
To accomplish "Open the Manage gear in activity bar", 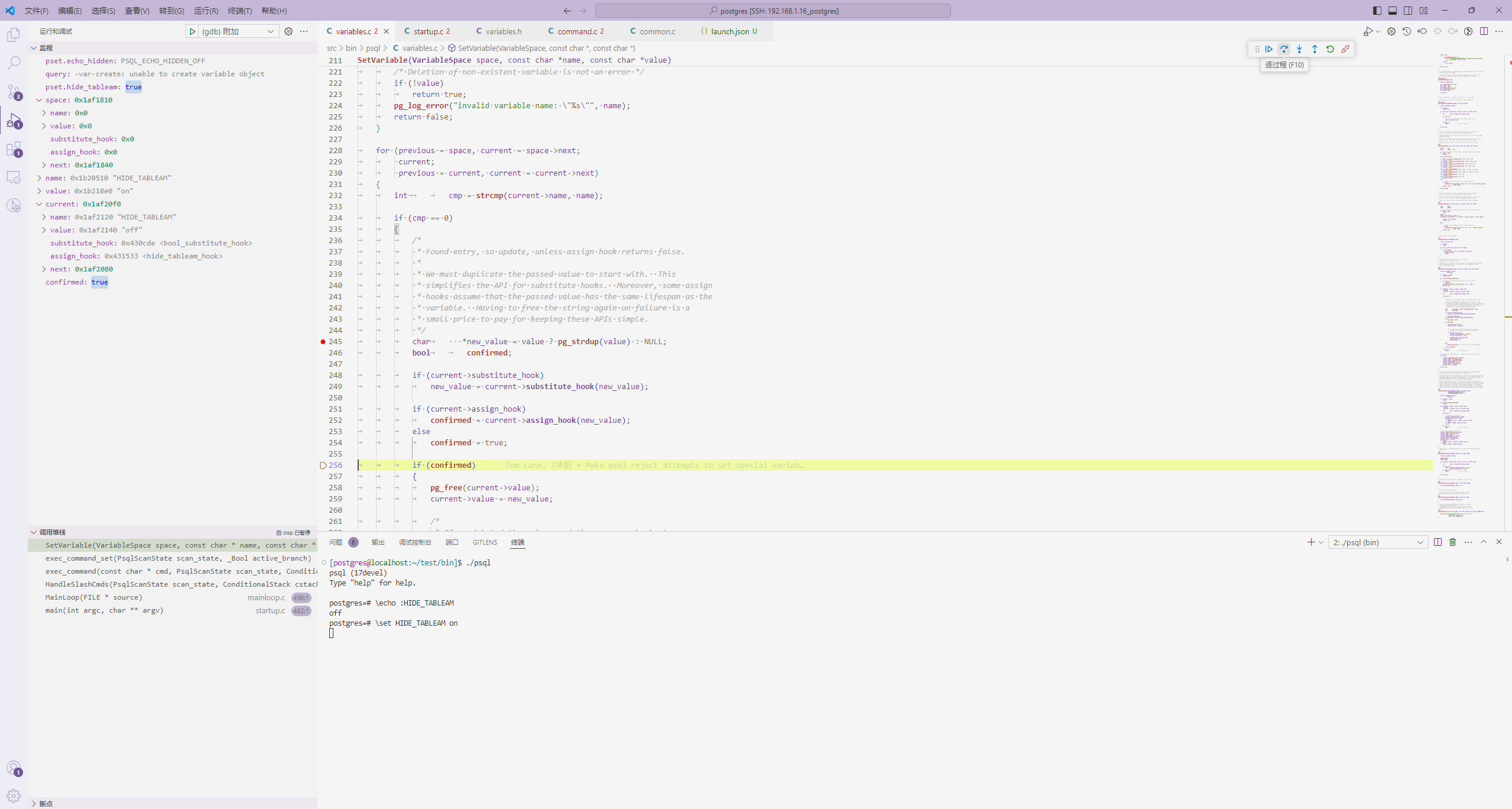I will 14,795.
